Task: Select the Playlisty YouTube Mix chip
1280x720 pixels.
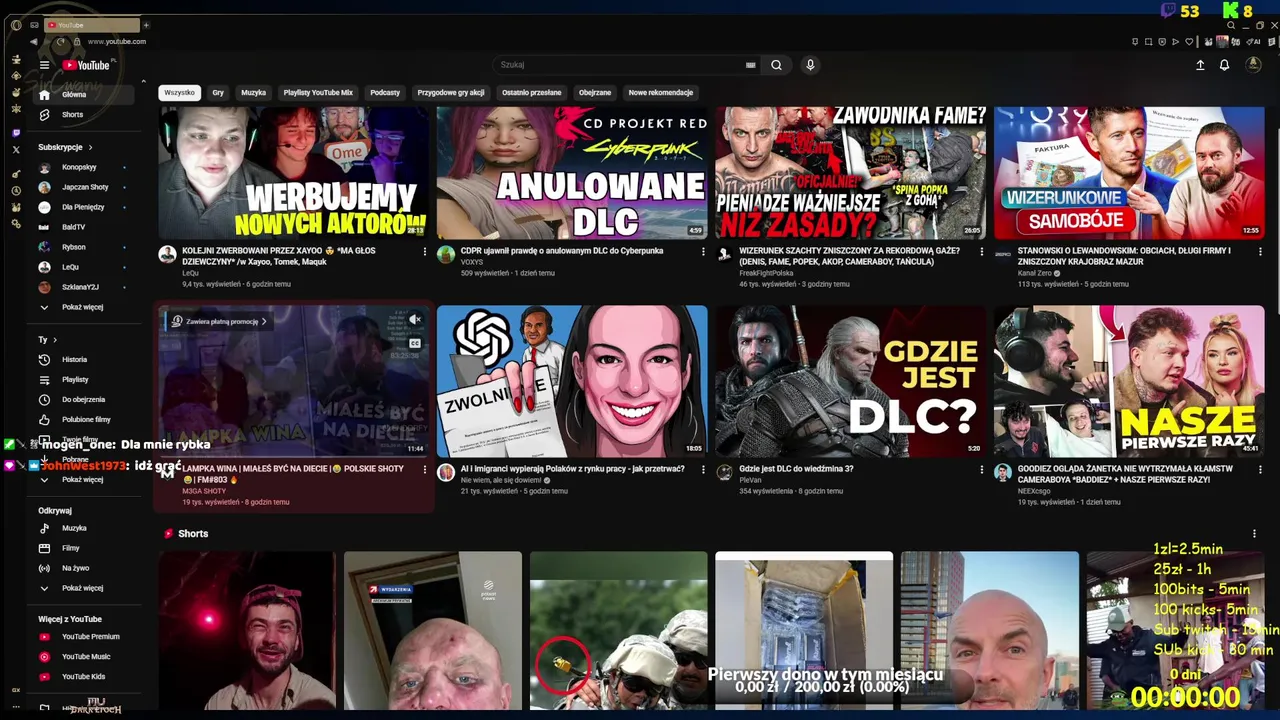Action: click(x=318, y=93)
